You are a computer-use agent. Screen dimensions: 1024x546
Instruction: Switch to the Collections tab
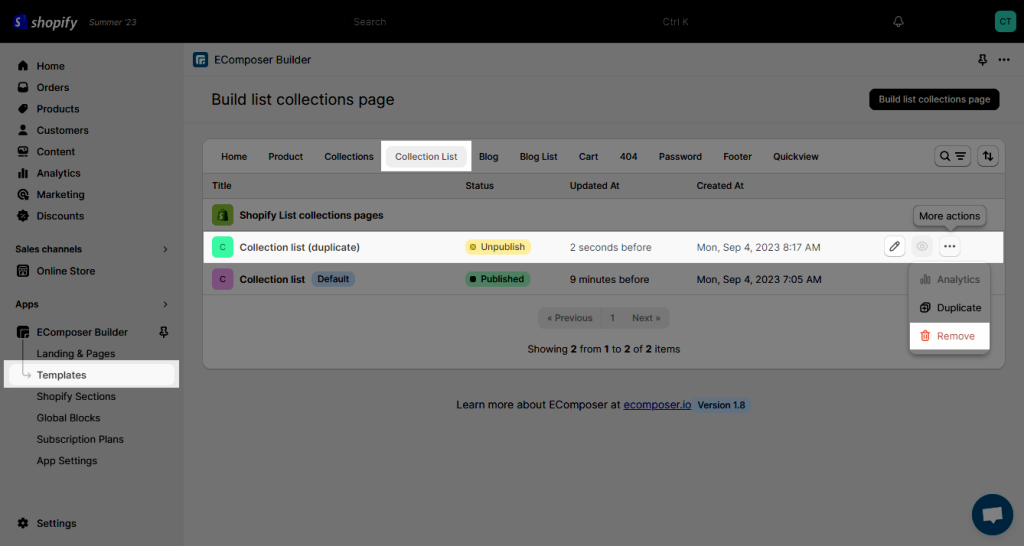point(349,157)
